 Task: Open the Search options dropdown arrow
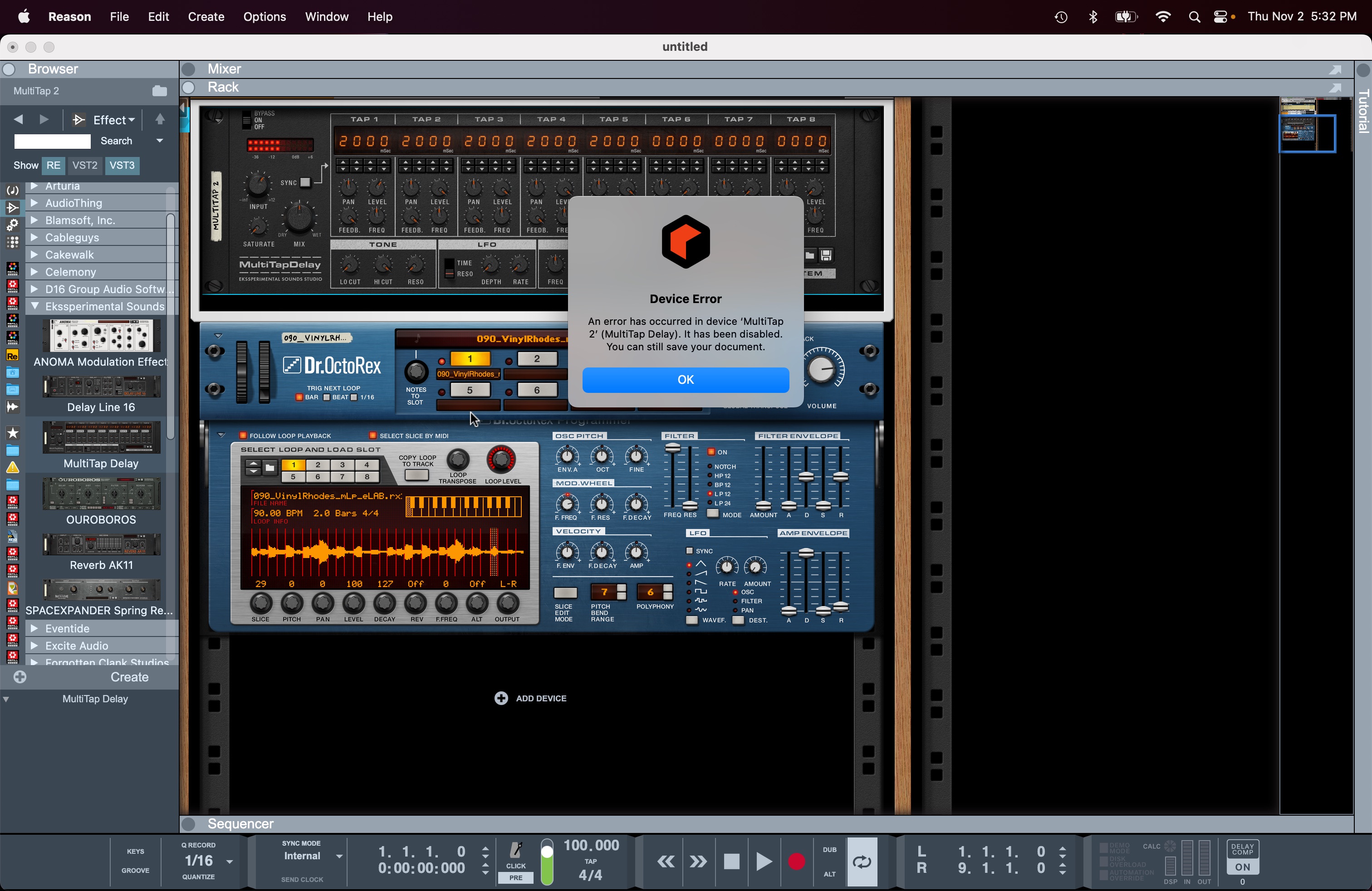(160, 141)
